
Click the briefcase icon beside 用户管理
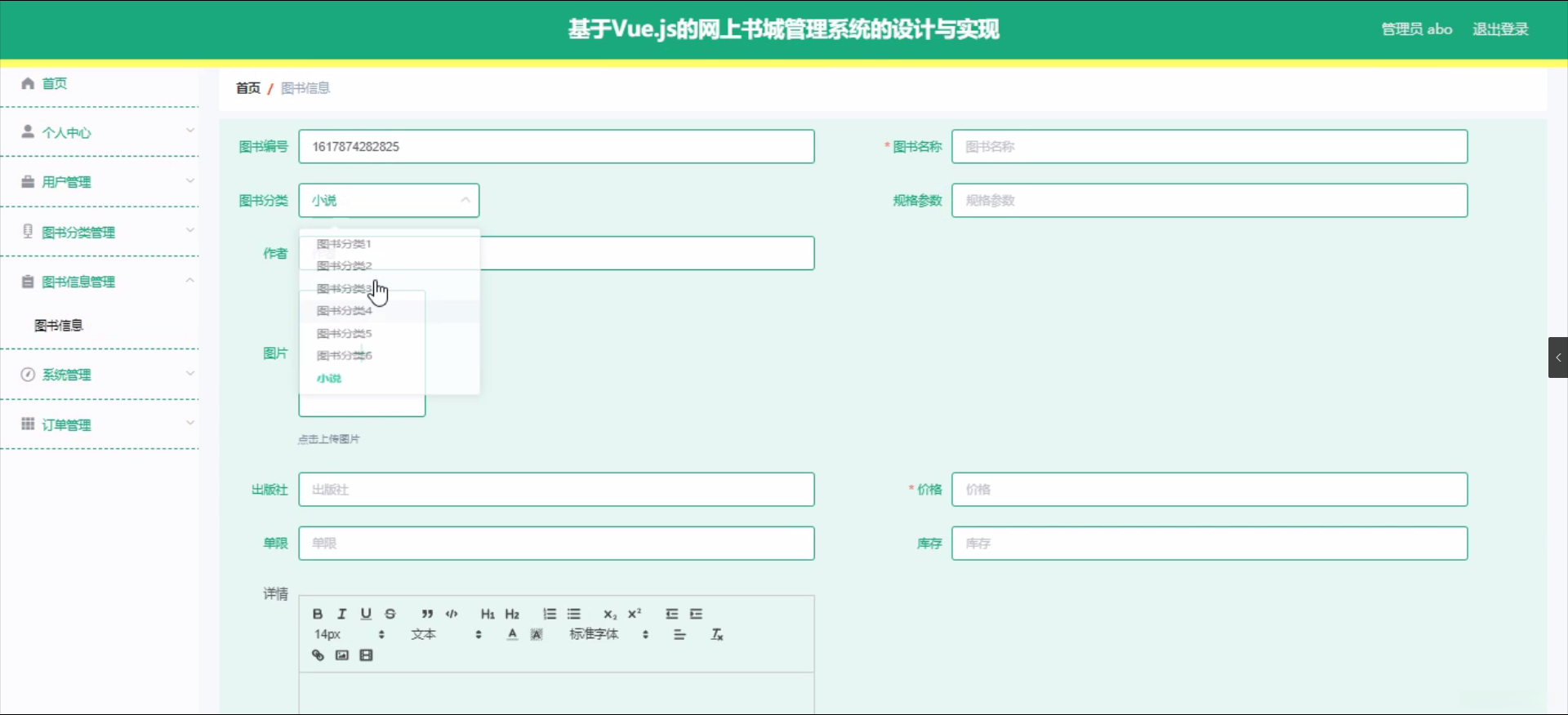pos(28,181)
